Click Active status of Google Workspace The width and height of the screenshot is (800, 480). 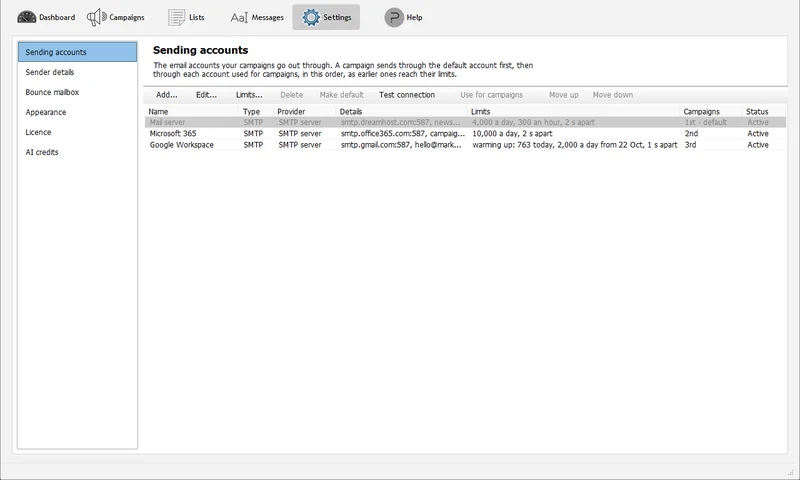(x=758, y=145)
